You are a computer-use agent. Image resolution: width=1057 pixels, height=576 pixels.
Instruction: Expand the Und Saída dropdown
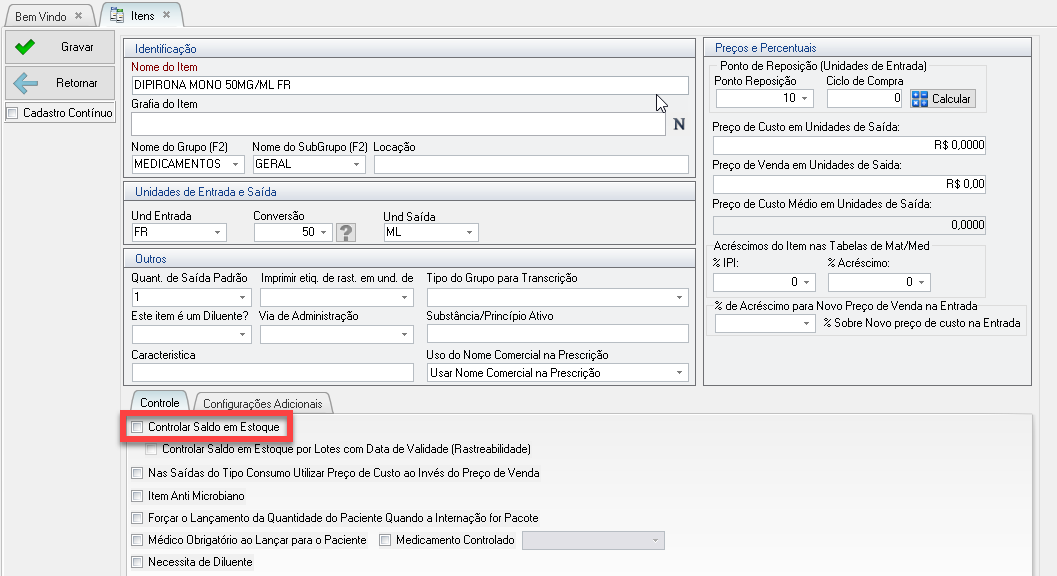[469, 233]
